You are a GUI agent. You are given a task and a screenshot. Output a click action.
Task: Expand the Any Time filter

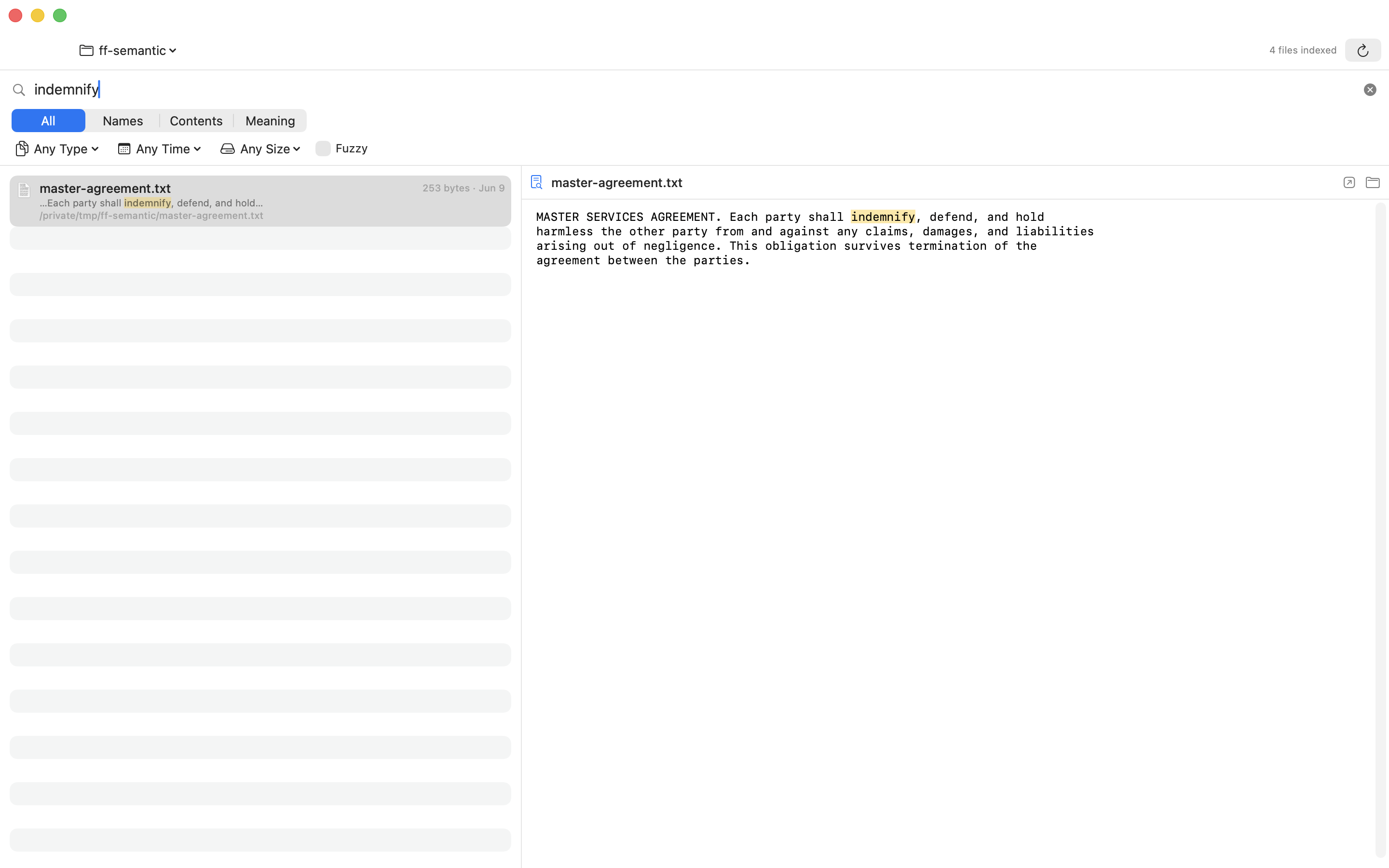[160, 149]
